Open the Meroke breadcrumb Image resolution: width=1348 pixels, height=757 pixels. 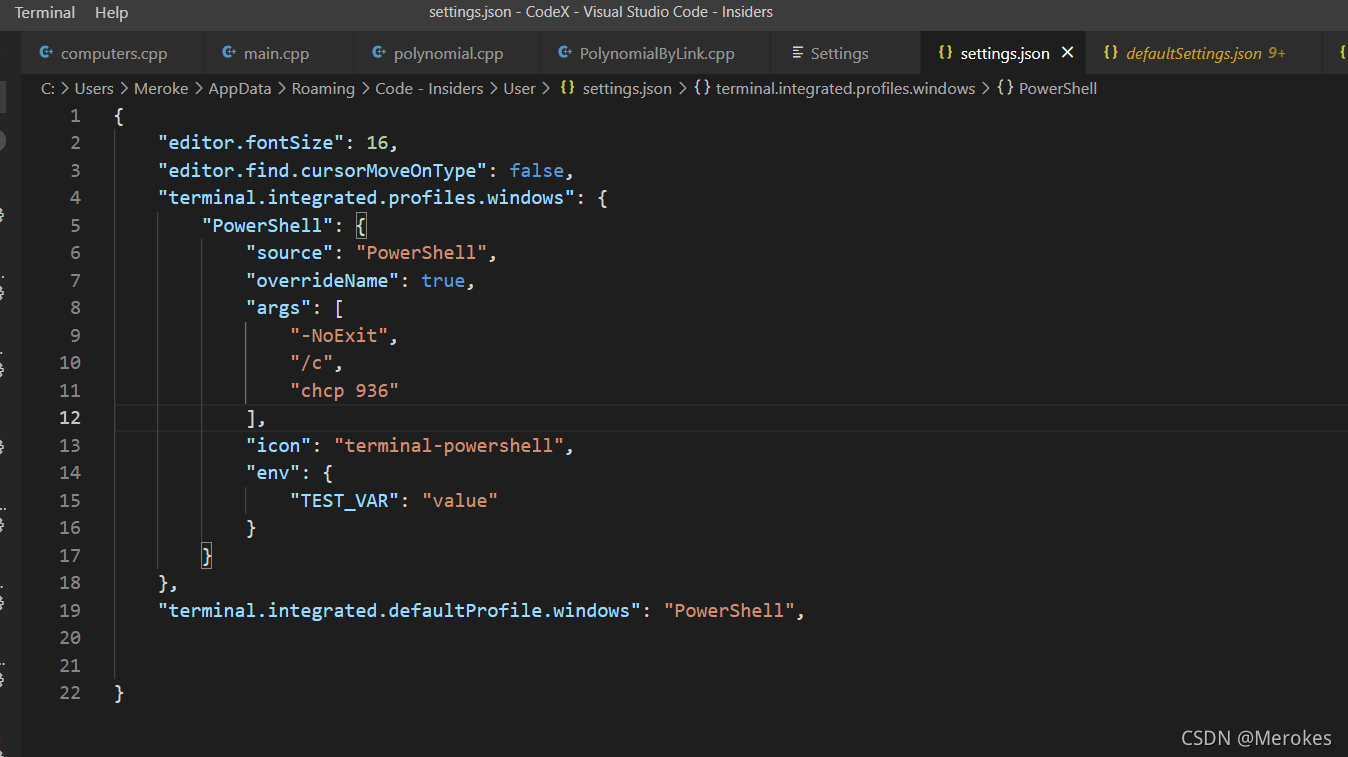[161, 88]
